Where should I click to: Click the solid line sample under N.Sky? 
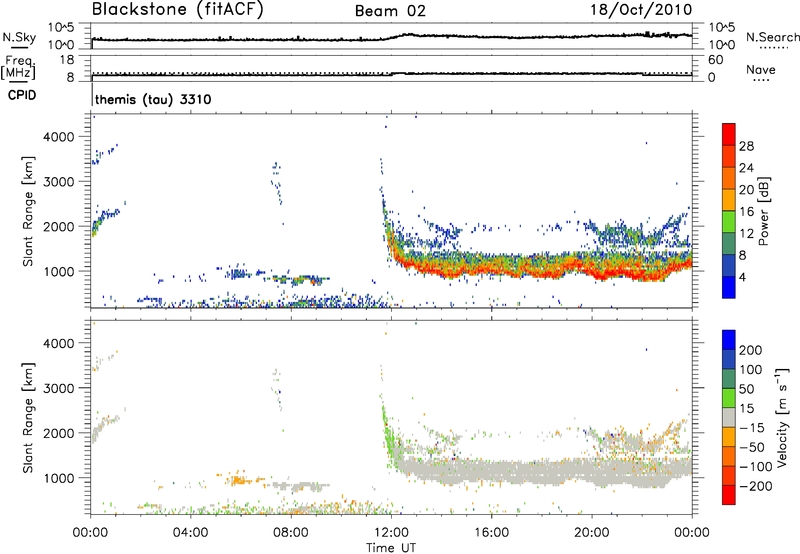click(x=19, y=47)
